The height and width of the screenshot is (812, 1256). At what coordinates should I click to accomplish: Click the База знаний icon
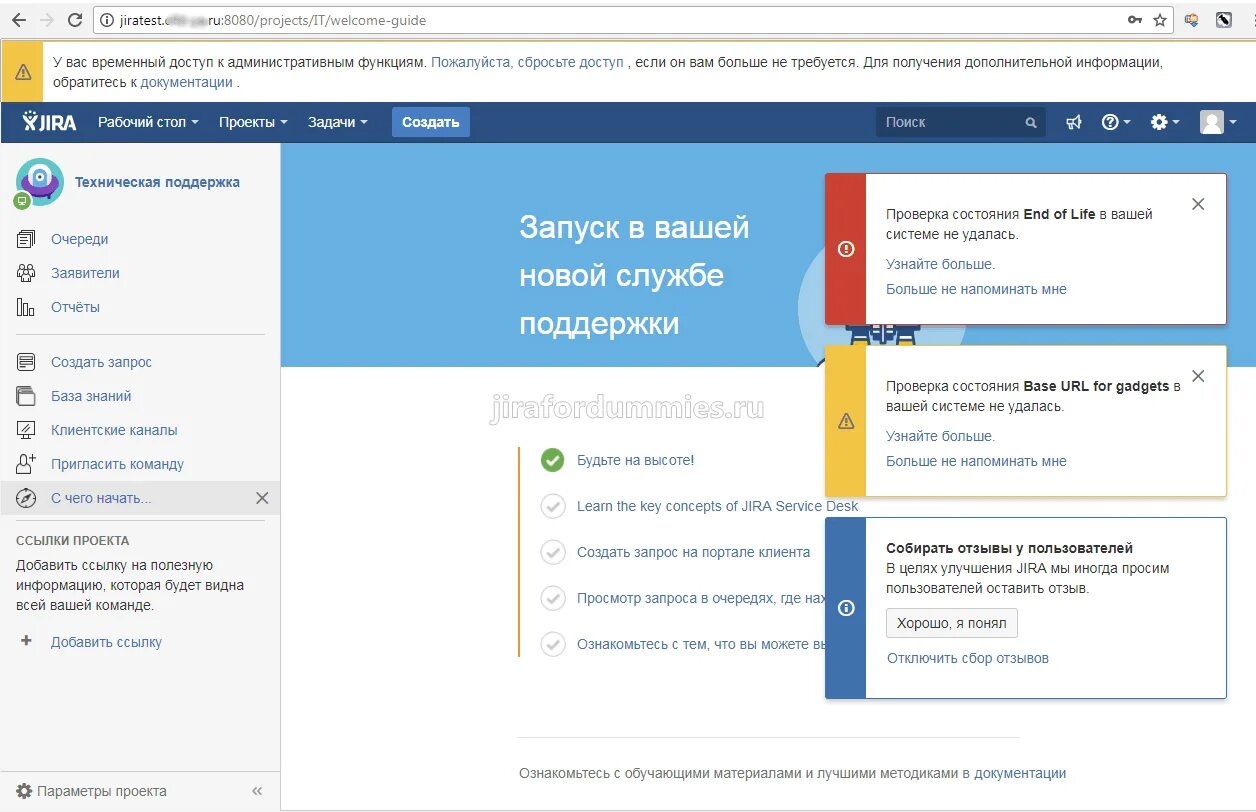tap(26, 396)
